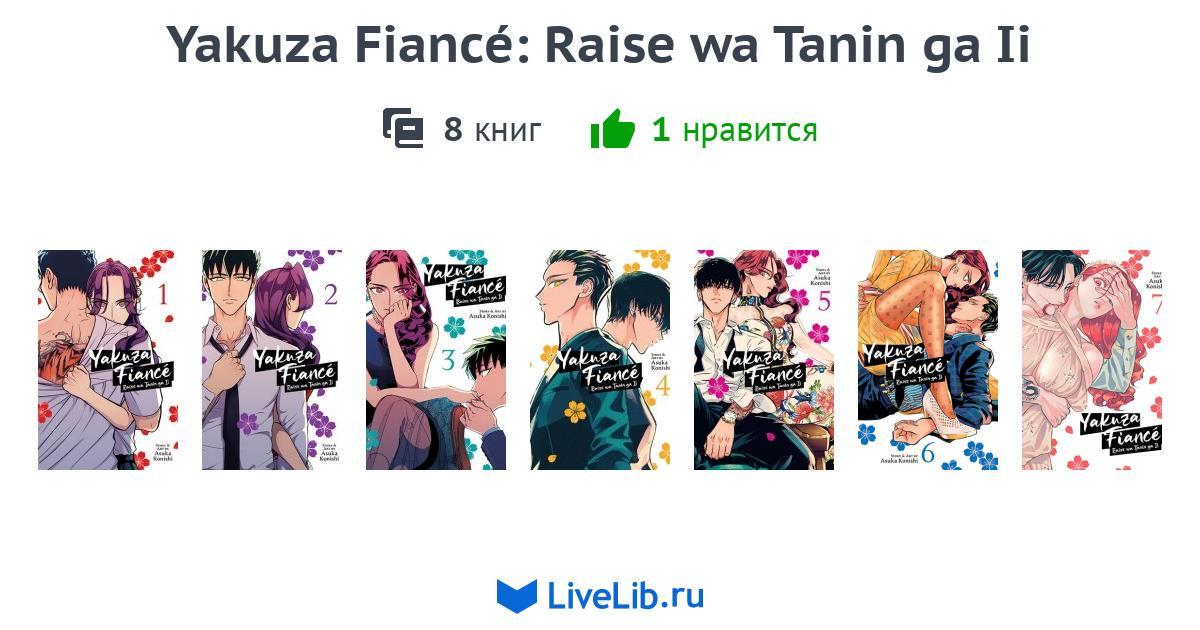Open Yakuza Fiancé volume 3 cover
The image size is (1200, 630).
coord(436,360)
